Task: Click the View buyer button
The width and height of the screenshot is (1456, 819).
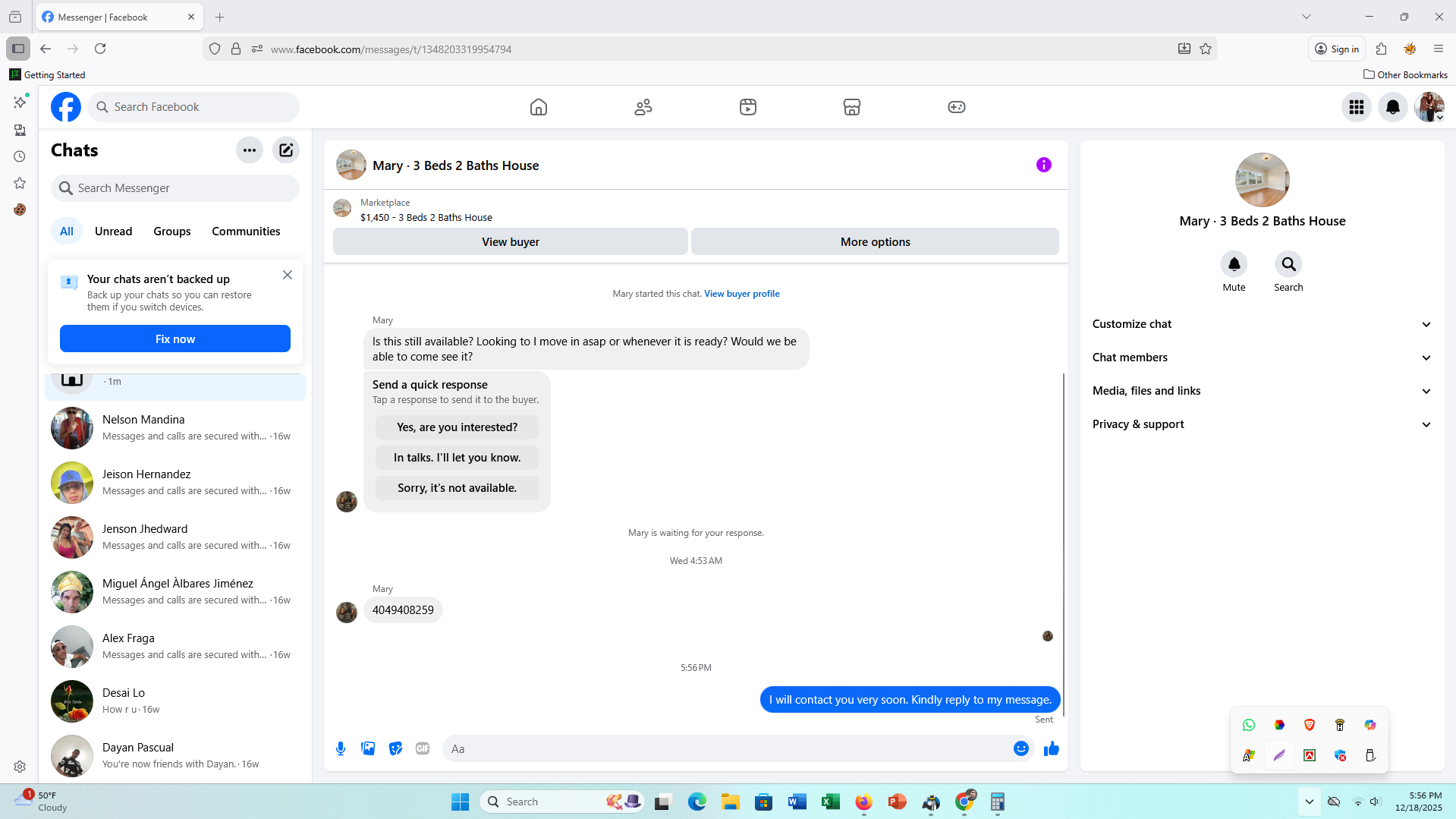Action: (511, 242)
